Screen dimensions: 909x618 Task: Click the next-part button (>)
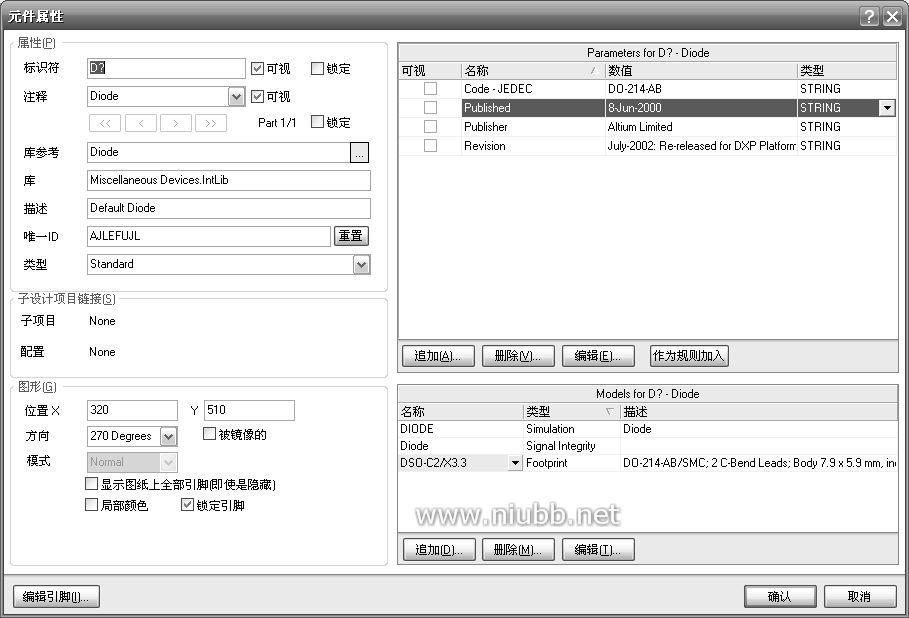[x=175, y=123]
